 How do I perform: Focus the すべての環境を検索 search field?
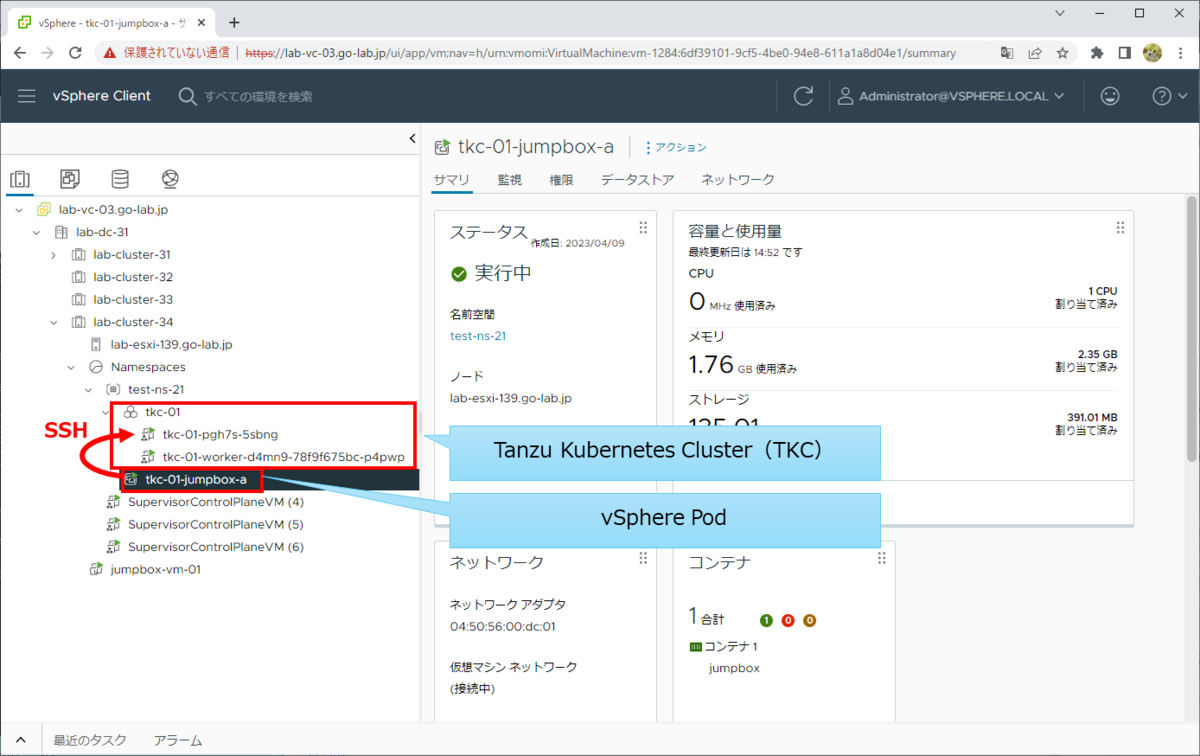click(x=260, y=96)
